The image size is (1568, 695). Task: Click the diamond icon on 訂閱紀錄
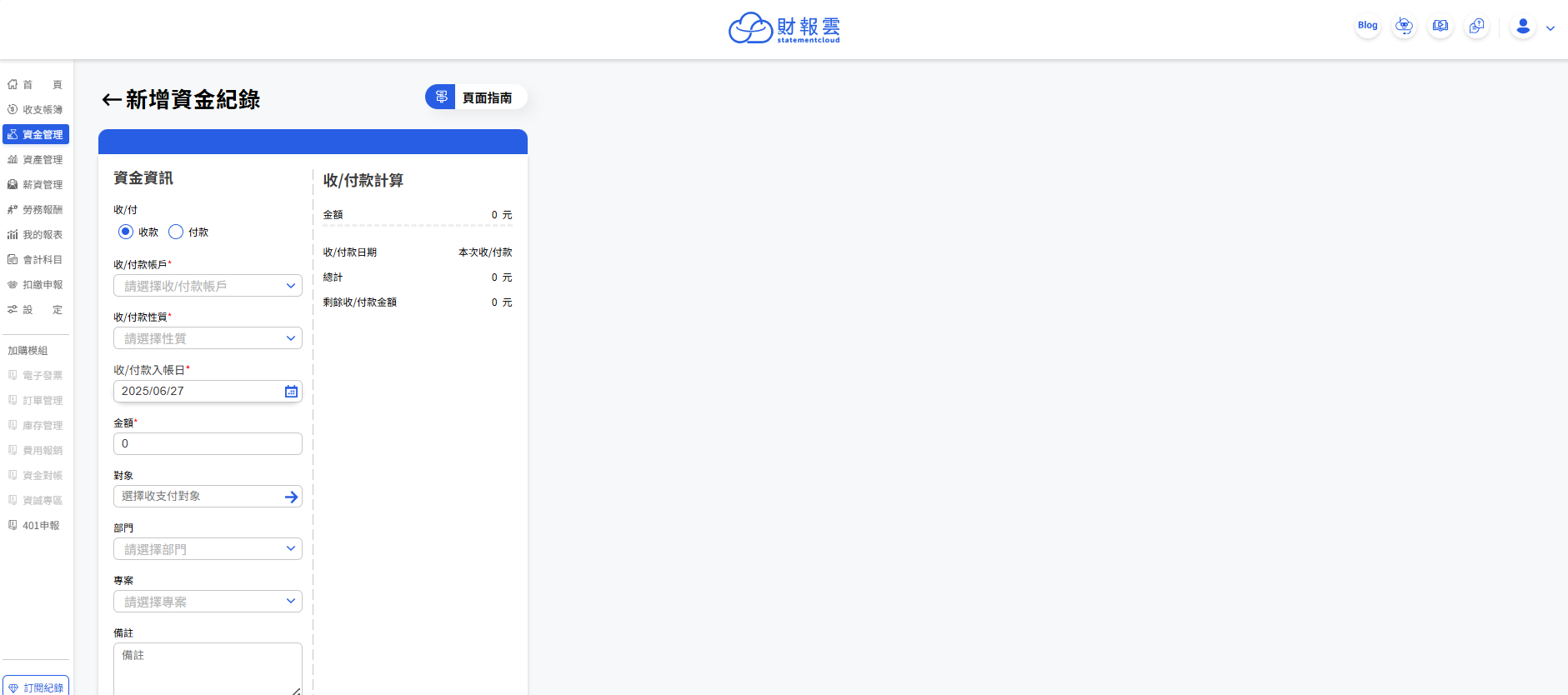coord(13,688)
